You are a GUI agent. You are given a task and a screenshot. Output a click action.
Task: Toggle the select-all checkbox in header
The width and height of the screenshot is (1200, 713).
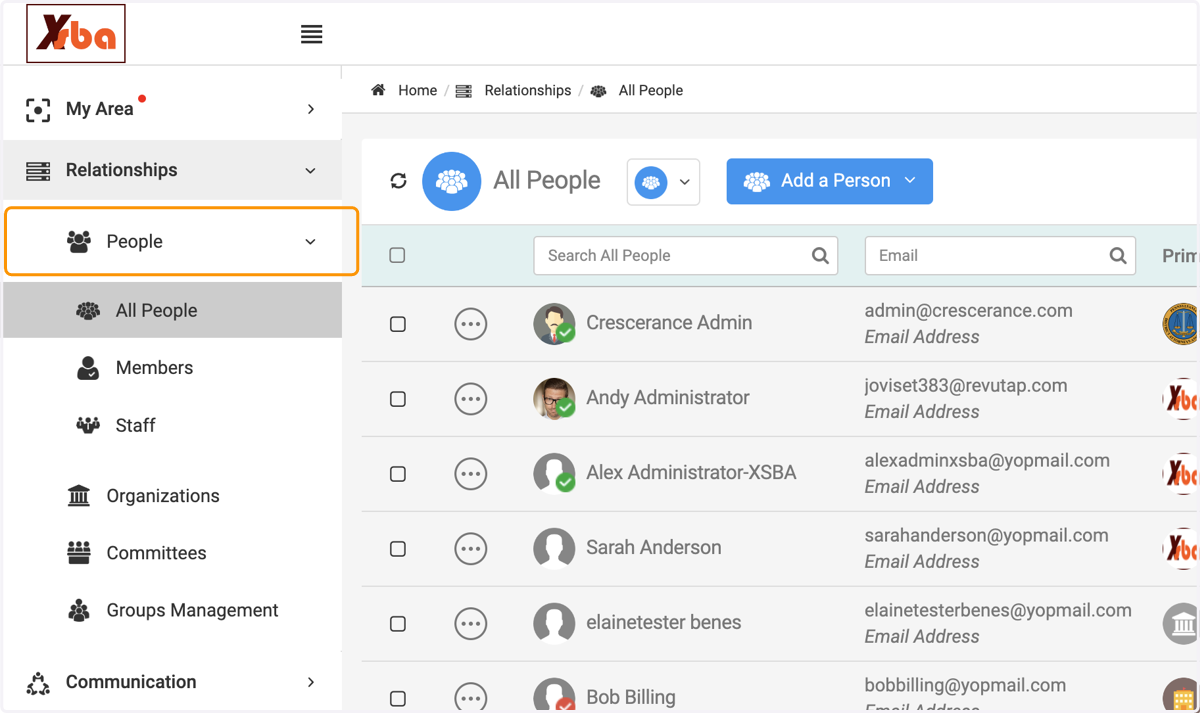coord(397,255)
